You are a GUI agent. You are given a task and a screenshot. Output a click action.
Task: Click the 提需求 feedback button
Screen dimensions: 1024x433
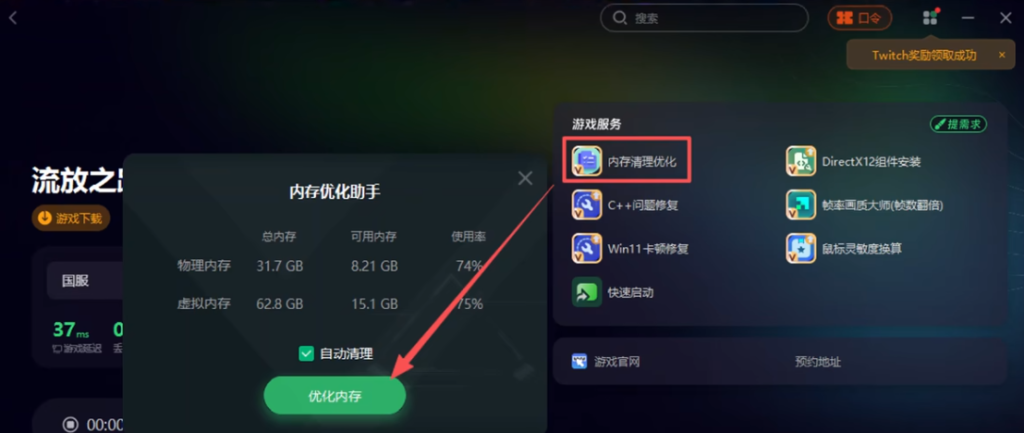pos(958,124)
